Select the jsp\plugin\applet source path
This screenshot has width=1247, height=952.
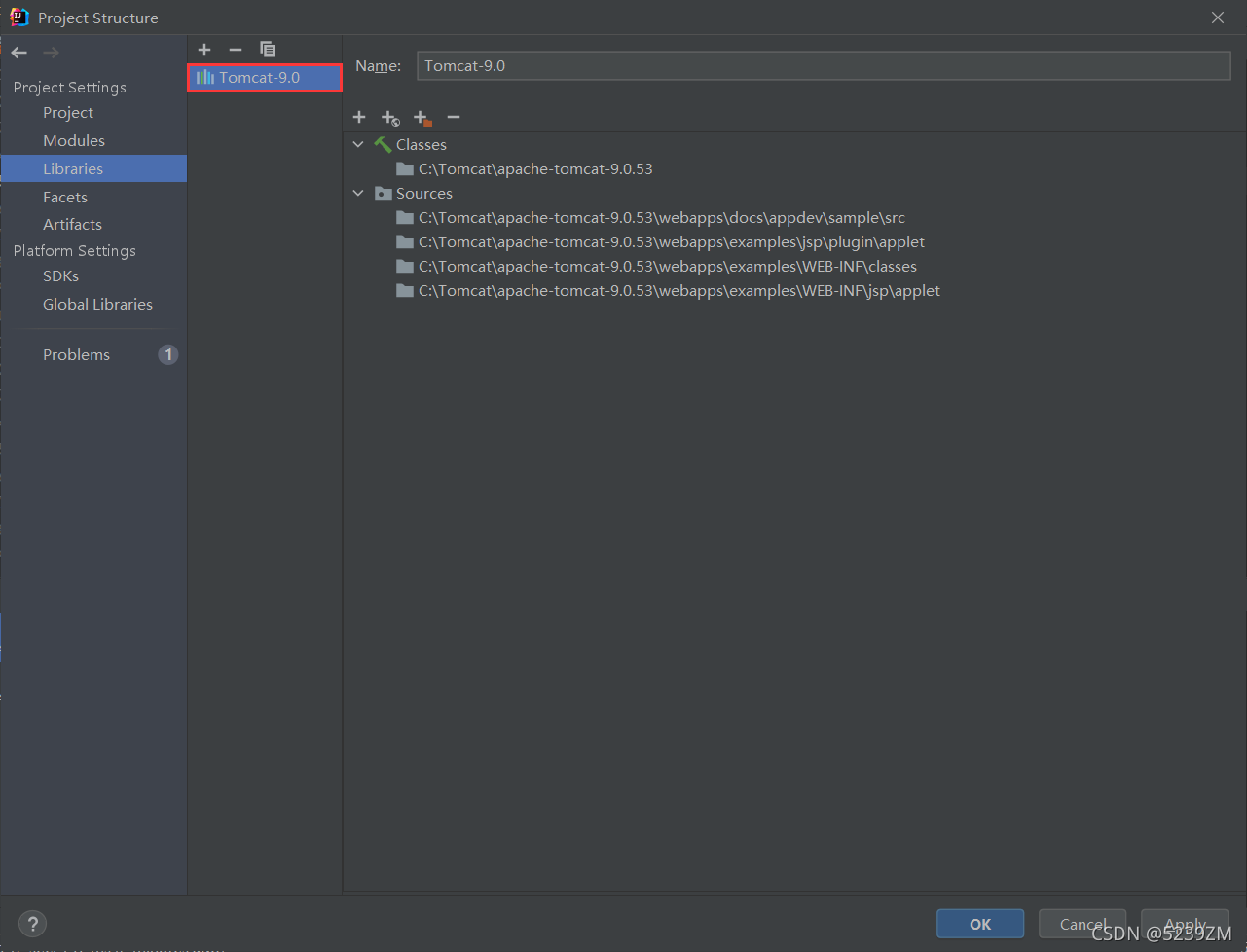pyautogui.click(x=672, y=242)
